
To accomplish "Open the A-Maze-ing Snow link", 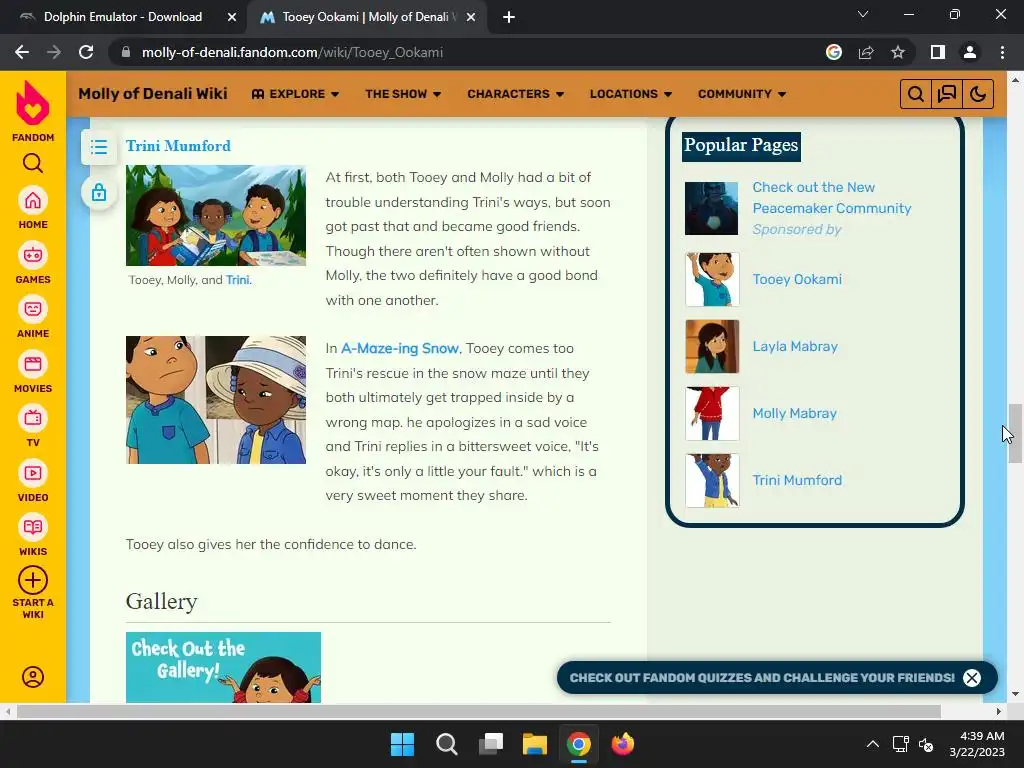I will click(400, 348).
